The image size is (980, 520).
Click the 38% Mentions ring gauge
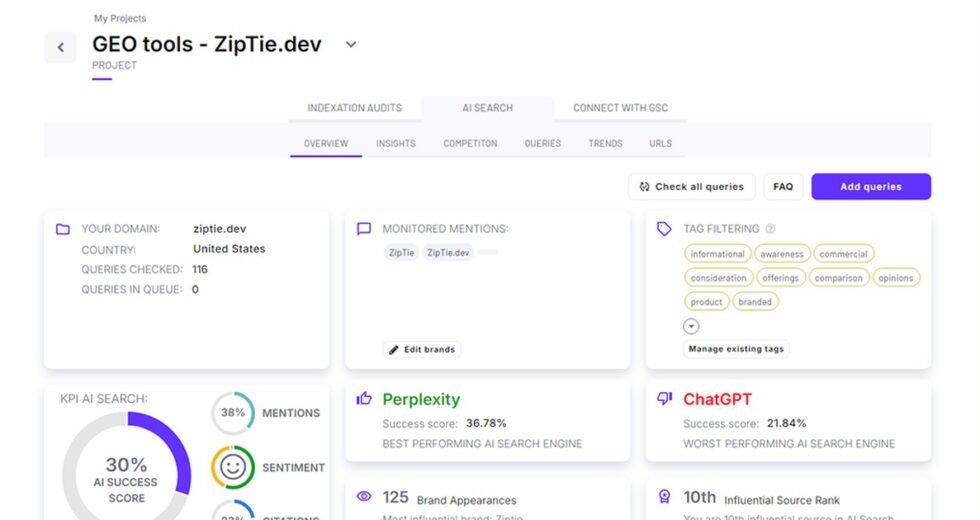(x=232, y=413)
